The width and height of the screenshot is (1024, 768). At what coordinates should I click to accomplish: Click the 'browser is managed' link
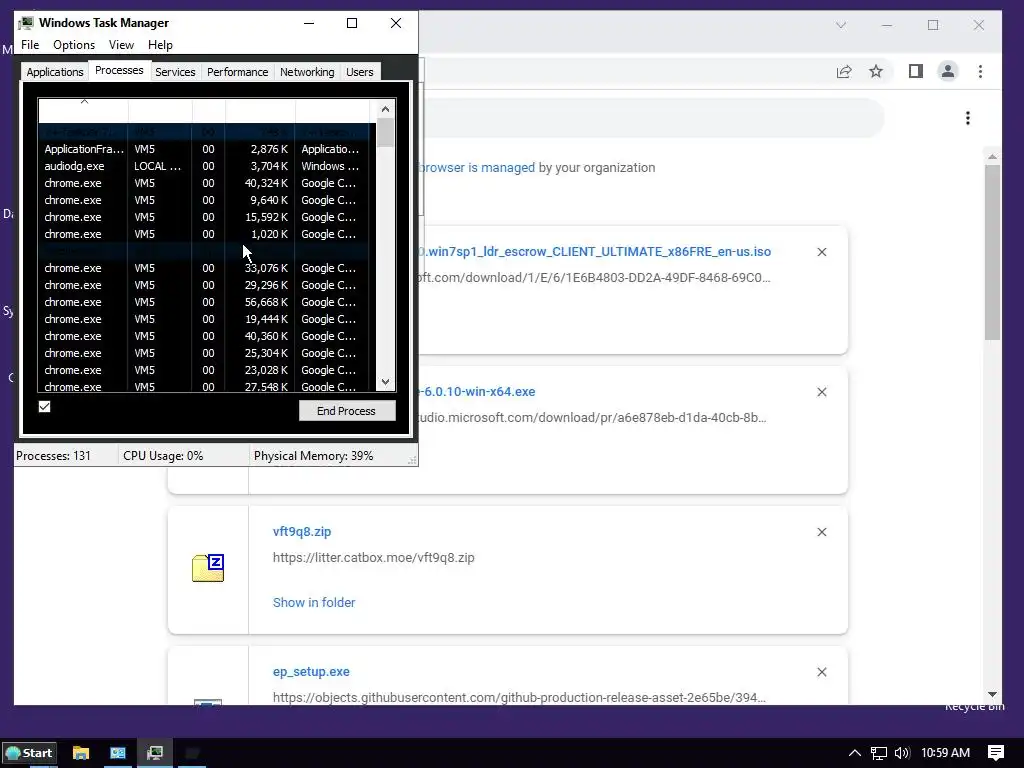pyautogui.click(x=476, y=168)
